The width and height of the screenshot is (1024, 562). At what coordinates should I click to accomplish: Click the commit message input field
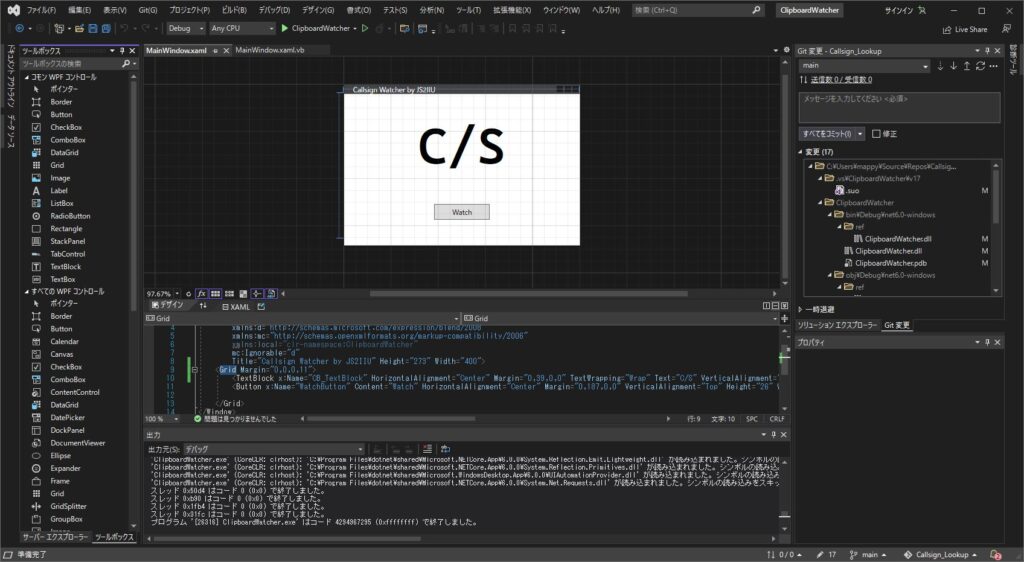898,107
